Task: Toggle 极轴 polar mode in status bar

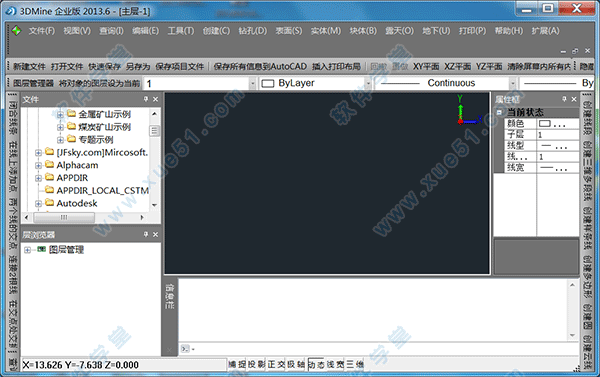Action: pyautogui.click(x=296, y=364)
